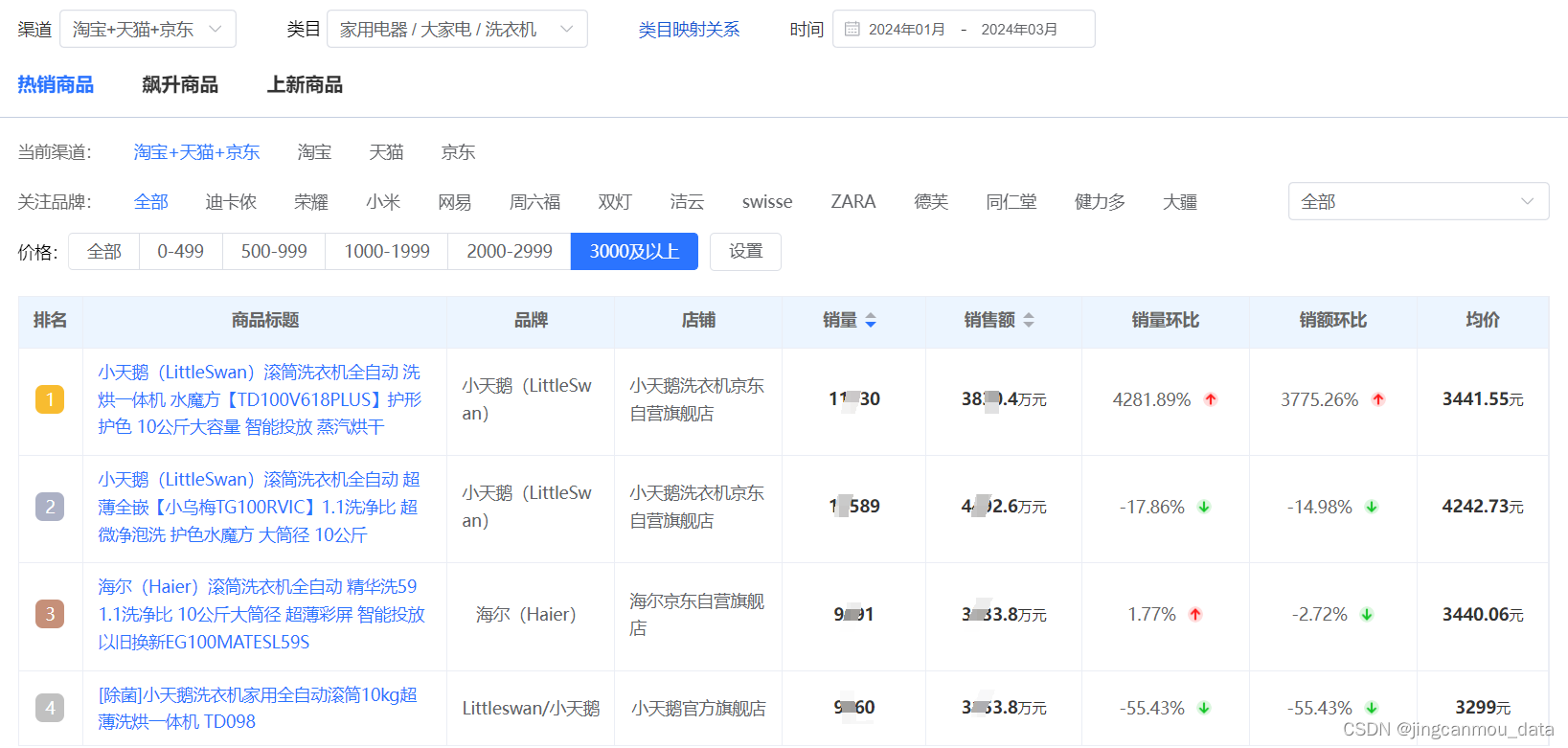Select the 淘宝 channel filter
The image size is (1568, 748).
314,152
